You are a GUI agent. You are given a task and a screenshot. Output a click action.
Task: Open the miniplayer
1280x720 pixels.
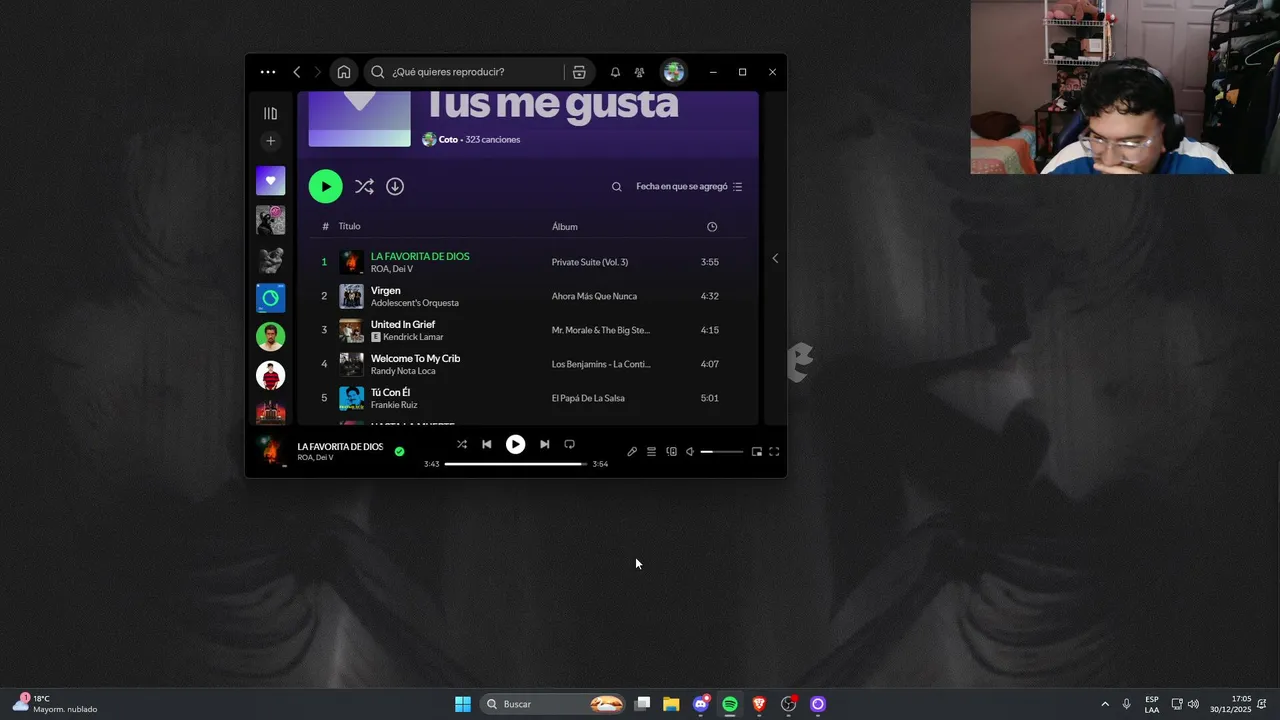(x=757, y=452)
